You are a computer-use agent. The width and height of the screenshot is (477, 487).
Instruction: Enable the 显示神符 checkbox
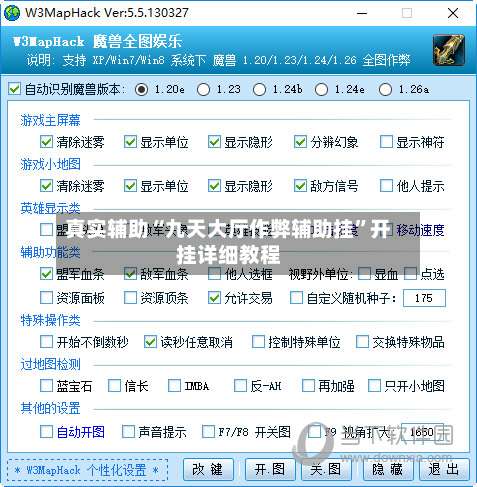click(x=386, y=142)
